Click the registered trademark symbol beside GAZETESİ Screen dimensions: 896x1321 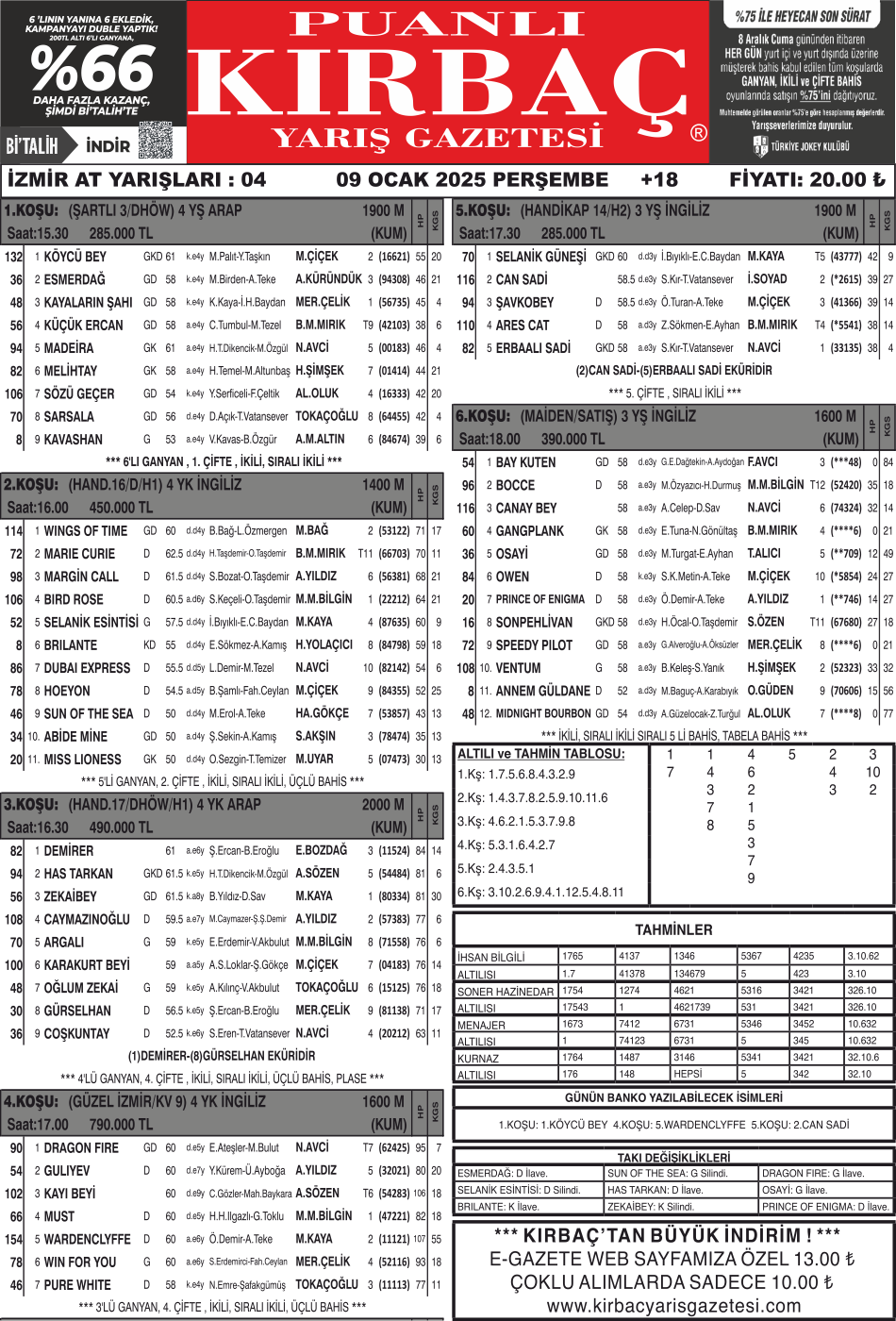698,133
